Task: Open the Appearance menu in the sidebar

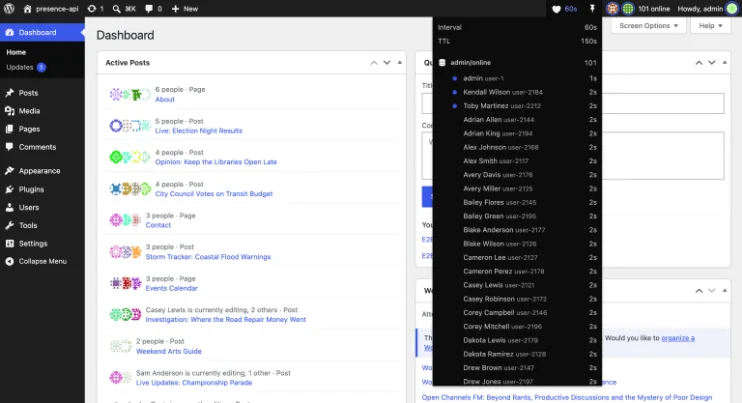Action: pyautogui.click(x=39, y=171)
